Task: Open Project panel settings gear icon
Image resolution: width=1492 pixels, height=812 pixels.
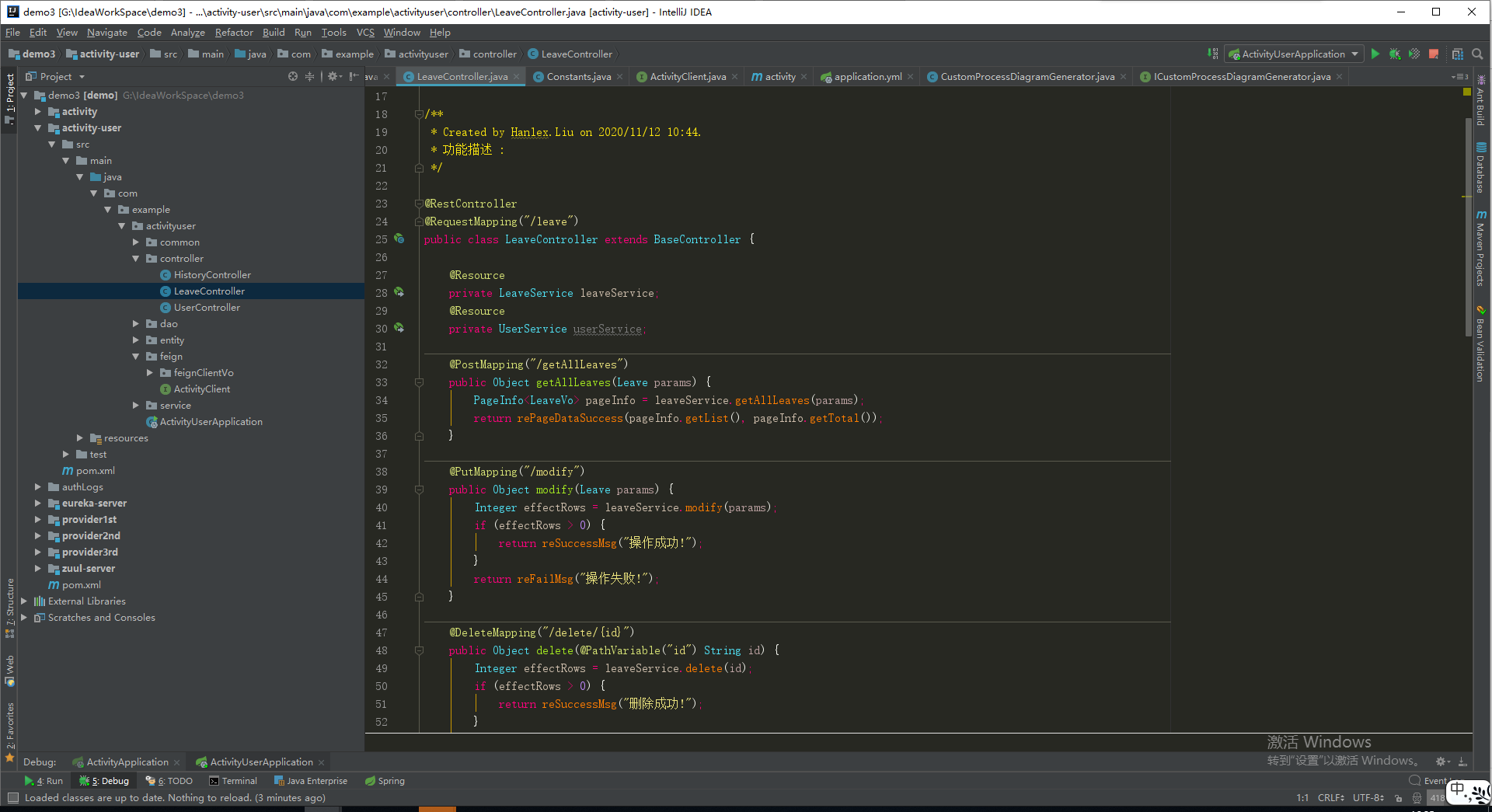Action: pyautogui.click(x=334, y=76)
